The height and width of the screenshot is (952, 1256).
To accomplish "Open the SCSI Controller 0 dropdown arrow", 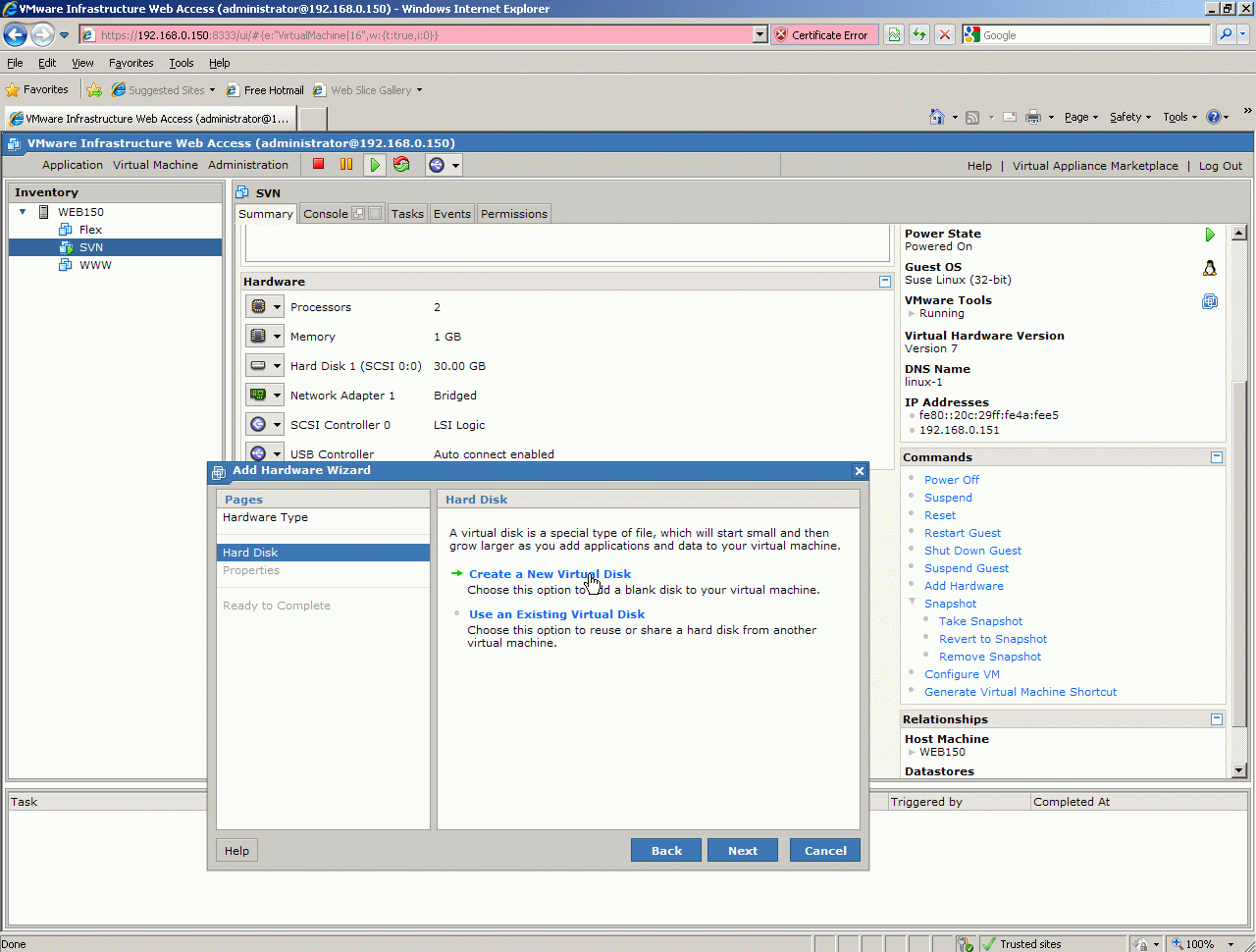I will coord(277,425).
